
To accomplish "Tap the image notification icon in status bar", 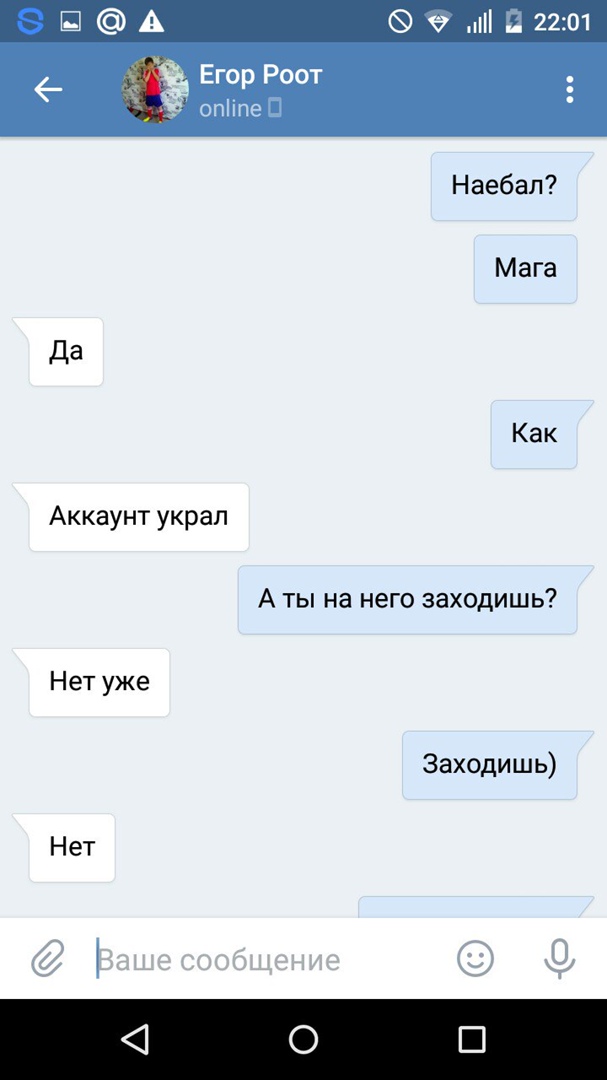I will [70, 22].
